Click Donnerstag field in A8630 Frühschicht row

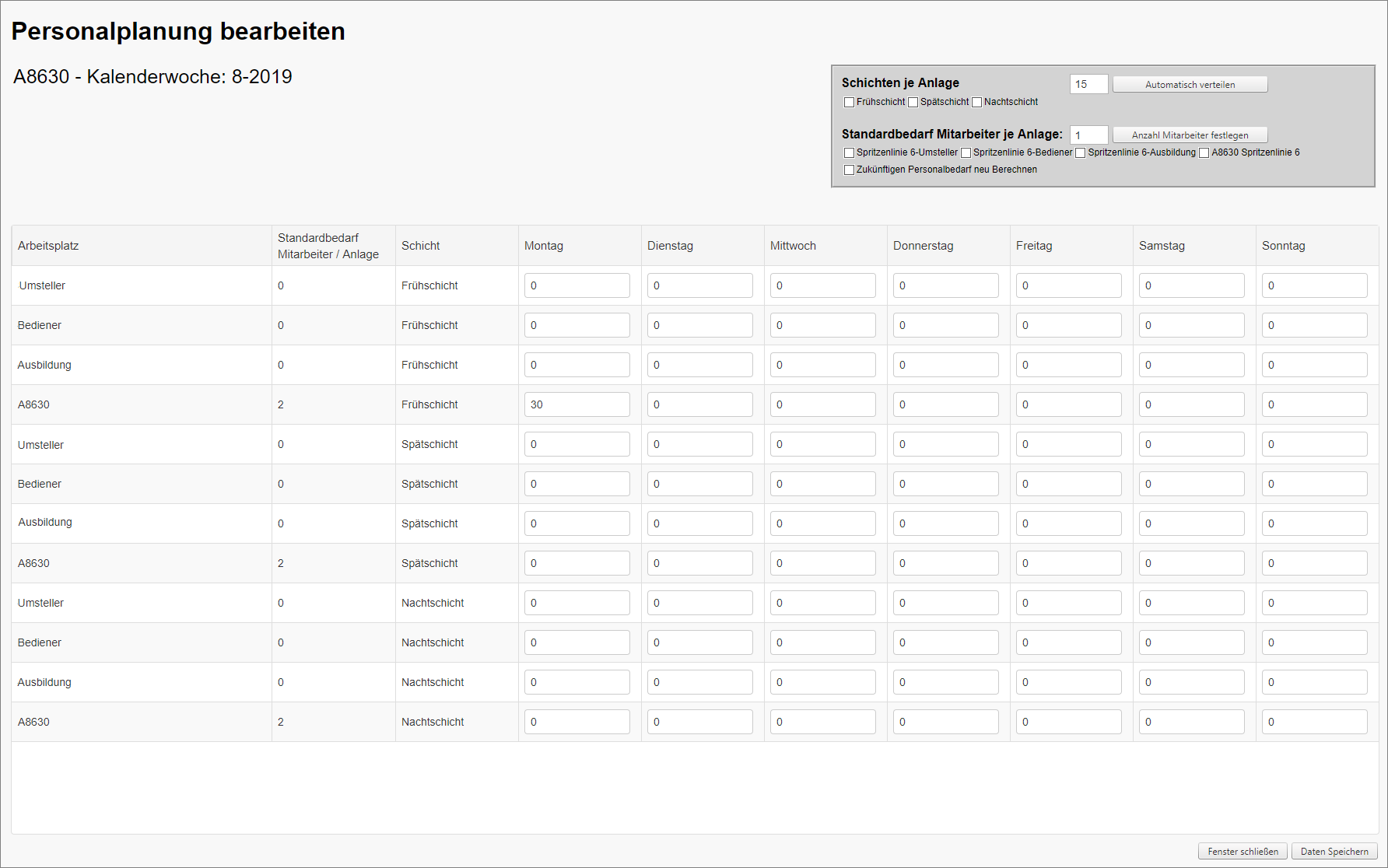945,404
